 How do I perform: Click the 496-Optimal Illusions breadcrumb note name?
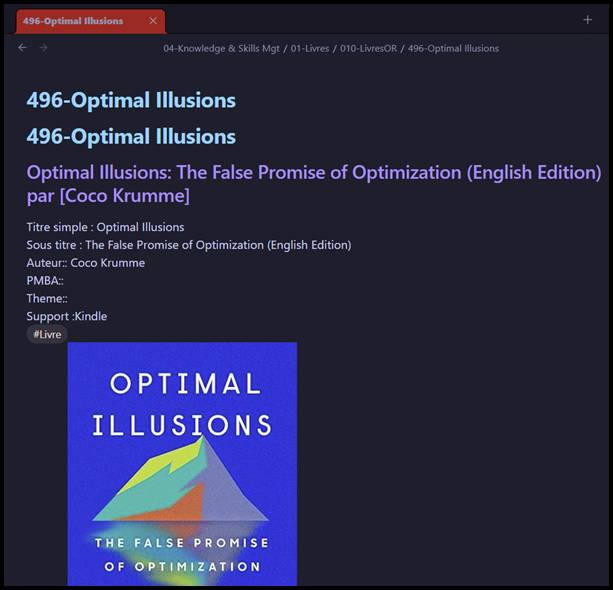pos(453,48)
